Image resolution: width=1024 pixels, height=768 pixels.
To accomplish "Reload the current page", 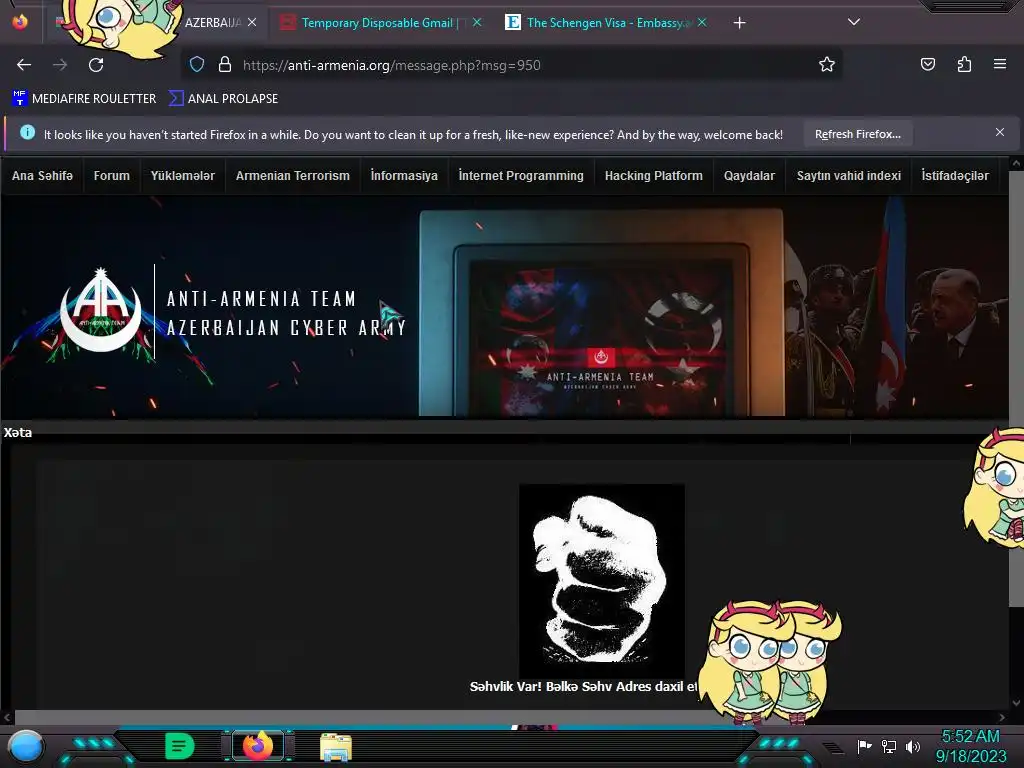I will tap(96, 65).
